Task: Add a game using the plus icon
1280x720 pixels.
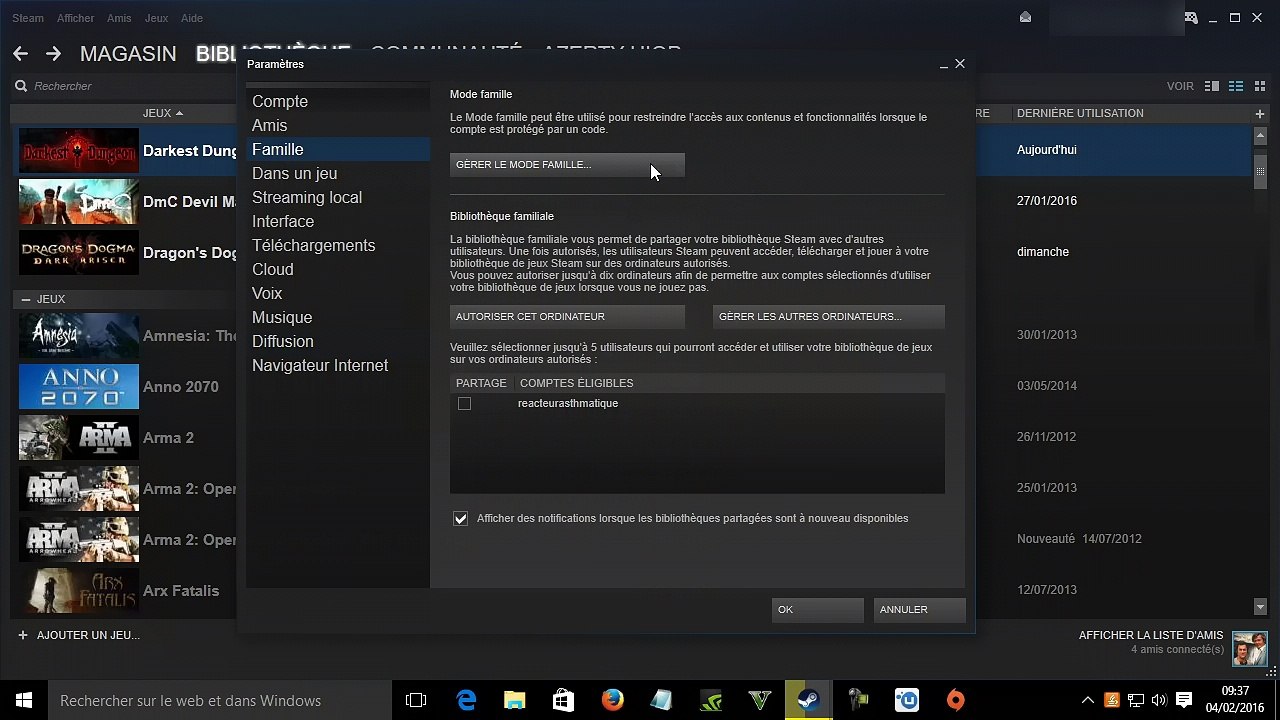Action: click(x=23, y=635)
